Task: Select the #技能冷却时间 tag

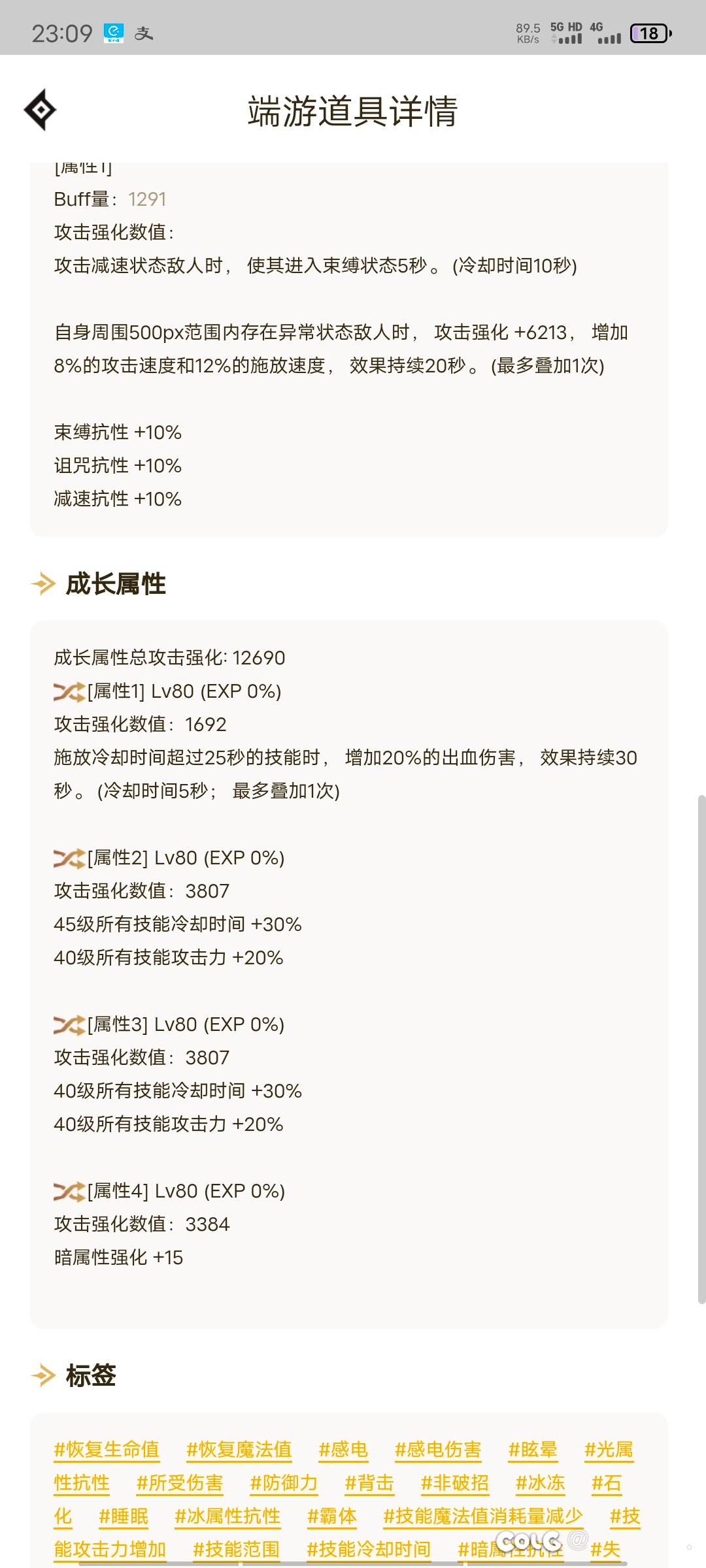Action: [x=369, y=1550]
